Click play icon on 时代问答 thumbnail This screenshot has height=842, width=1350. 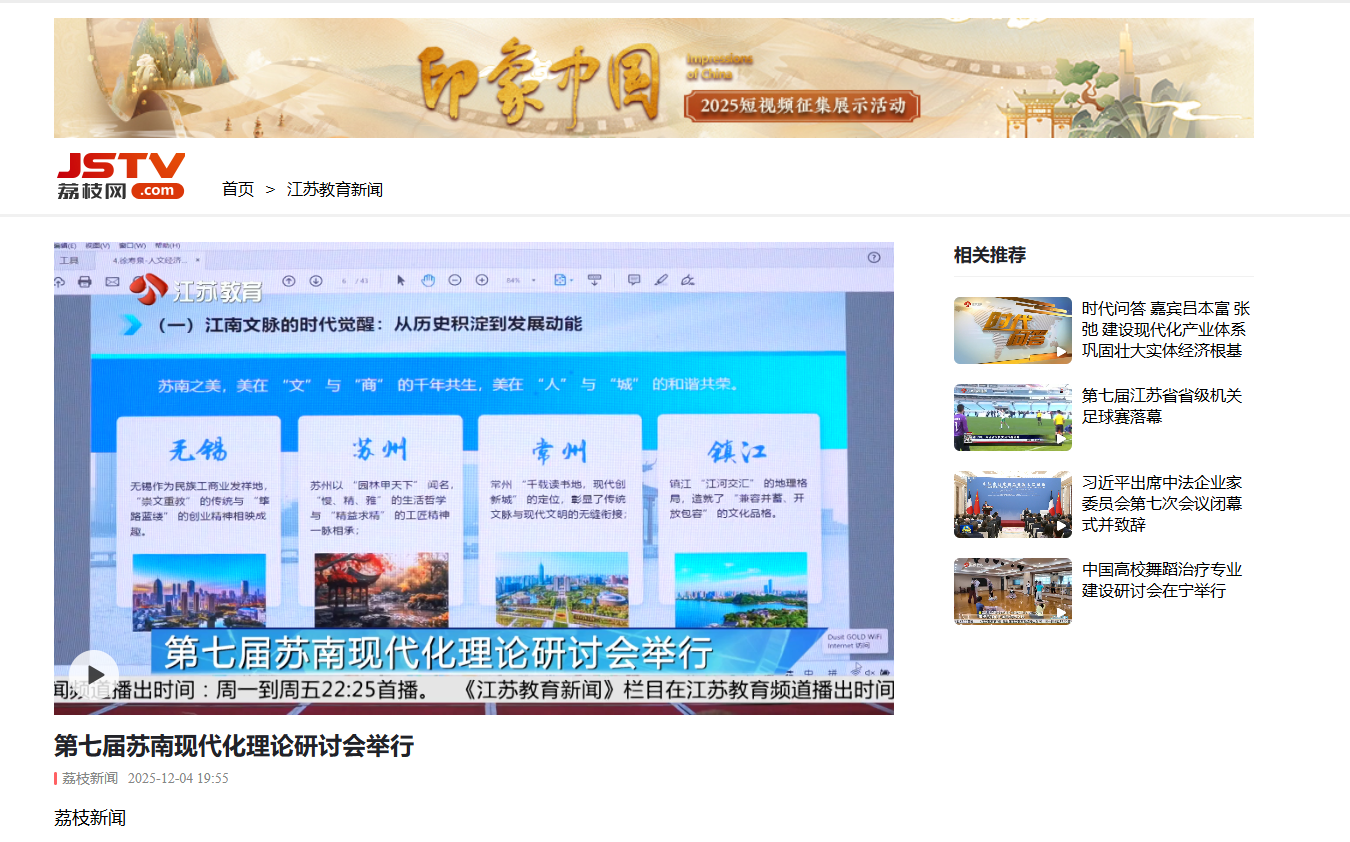pyautogui.click(x=1061, y=352)
